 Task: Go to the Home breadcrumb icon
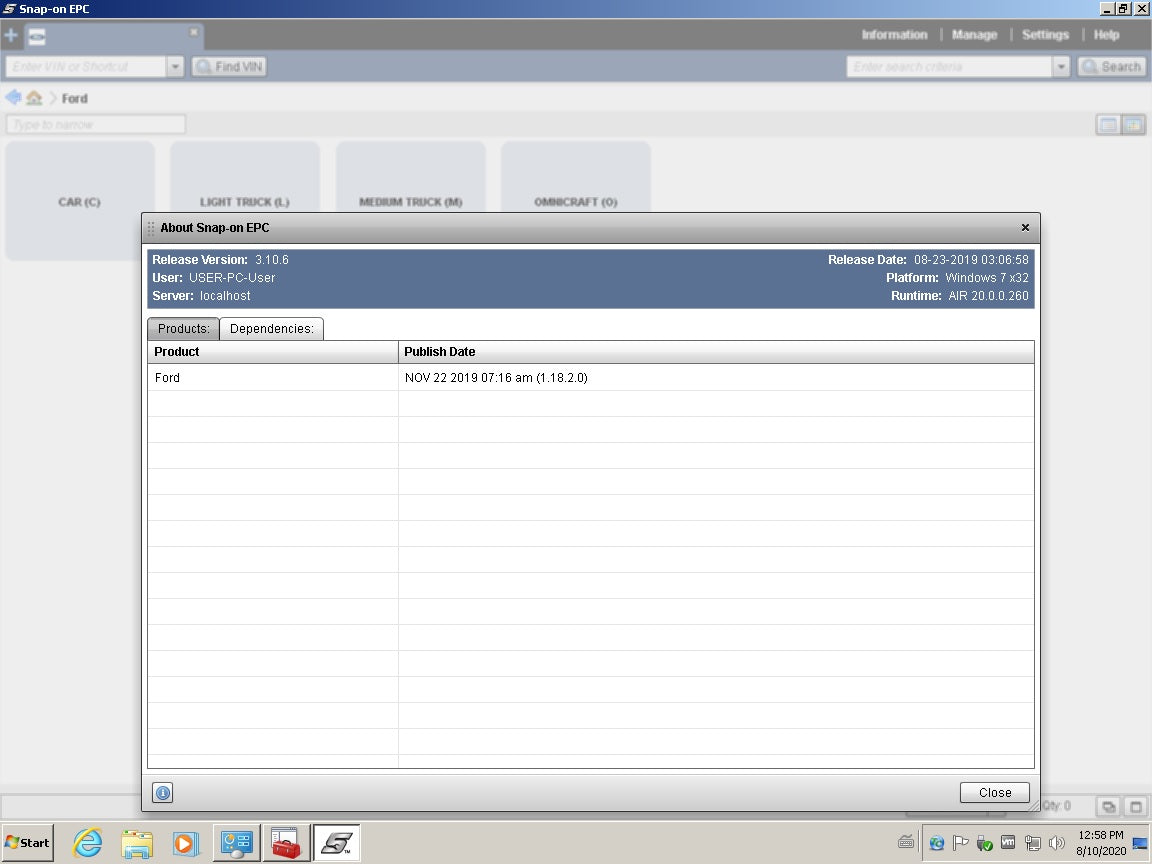pos(34,98)
